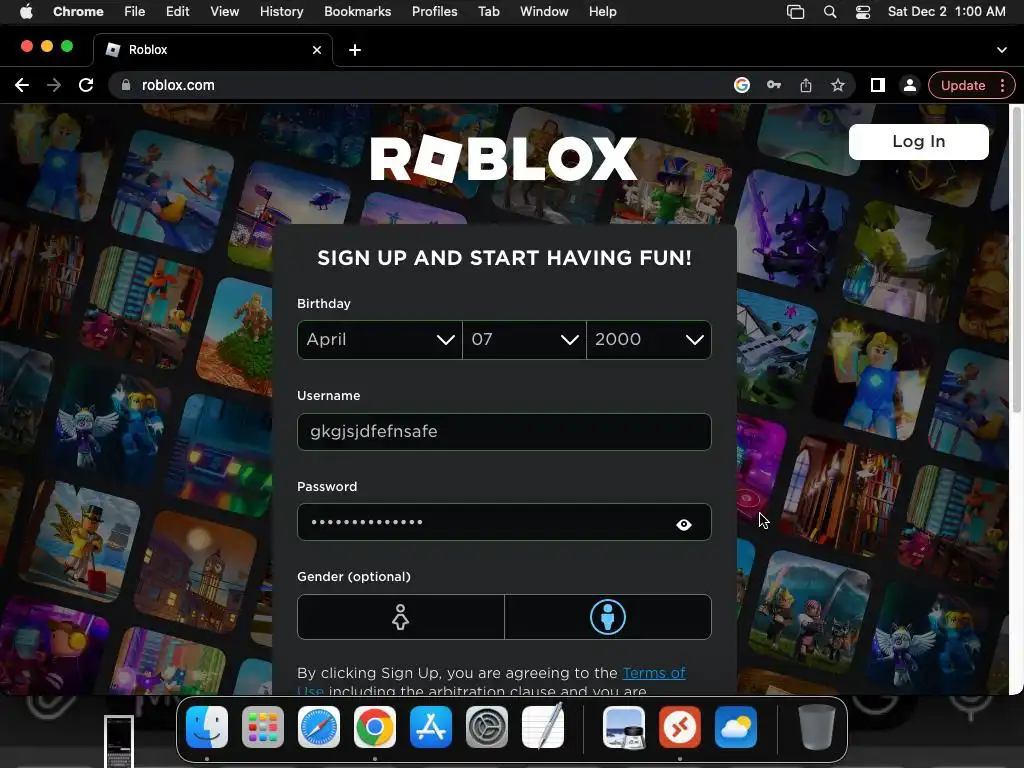The height and width of the screenshot is (768, 1024).
Task: Open Chrome three-dot menu
Action: point(1002,86)
